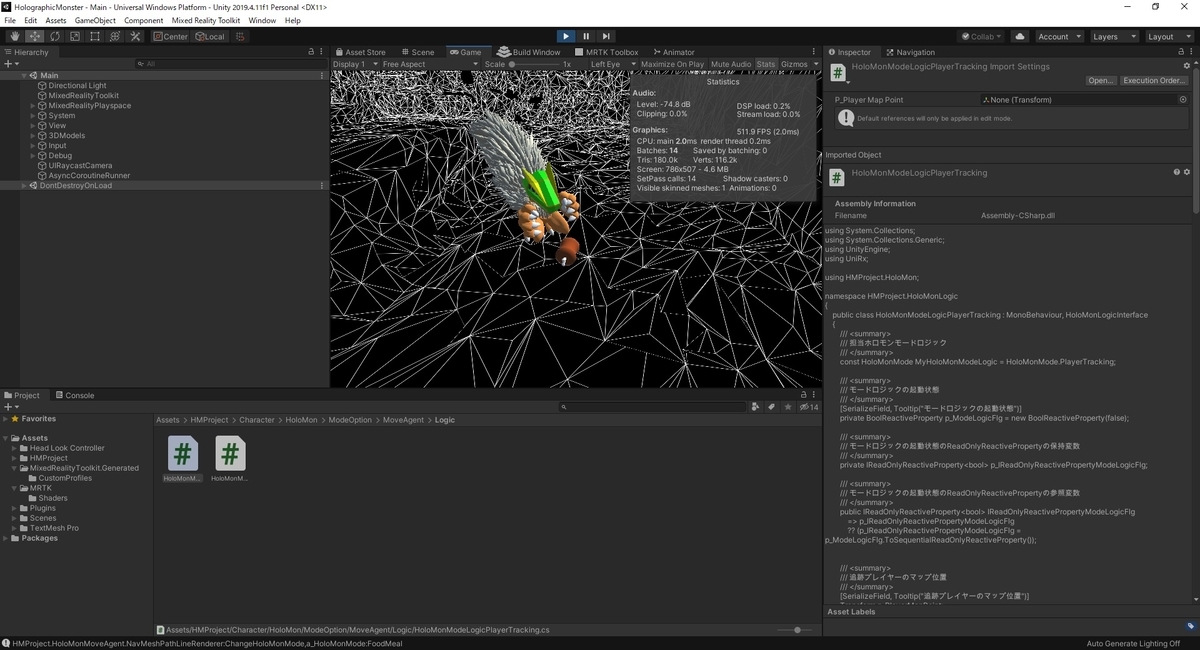Open the Assets menu

[x=56, y=20]
